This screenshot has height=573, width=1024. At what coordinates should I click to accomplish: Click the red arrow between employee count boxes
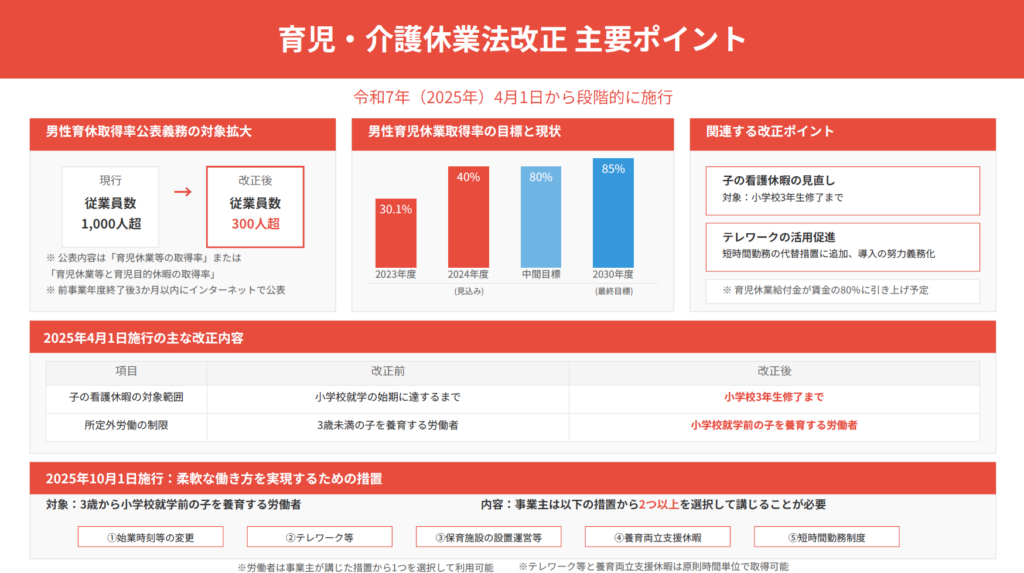click(x=182, y=191)
